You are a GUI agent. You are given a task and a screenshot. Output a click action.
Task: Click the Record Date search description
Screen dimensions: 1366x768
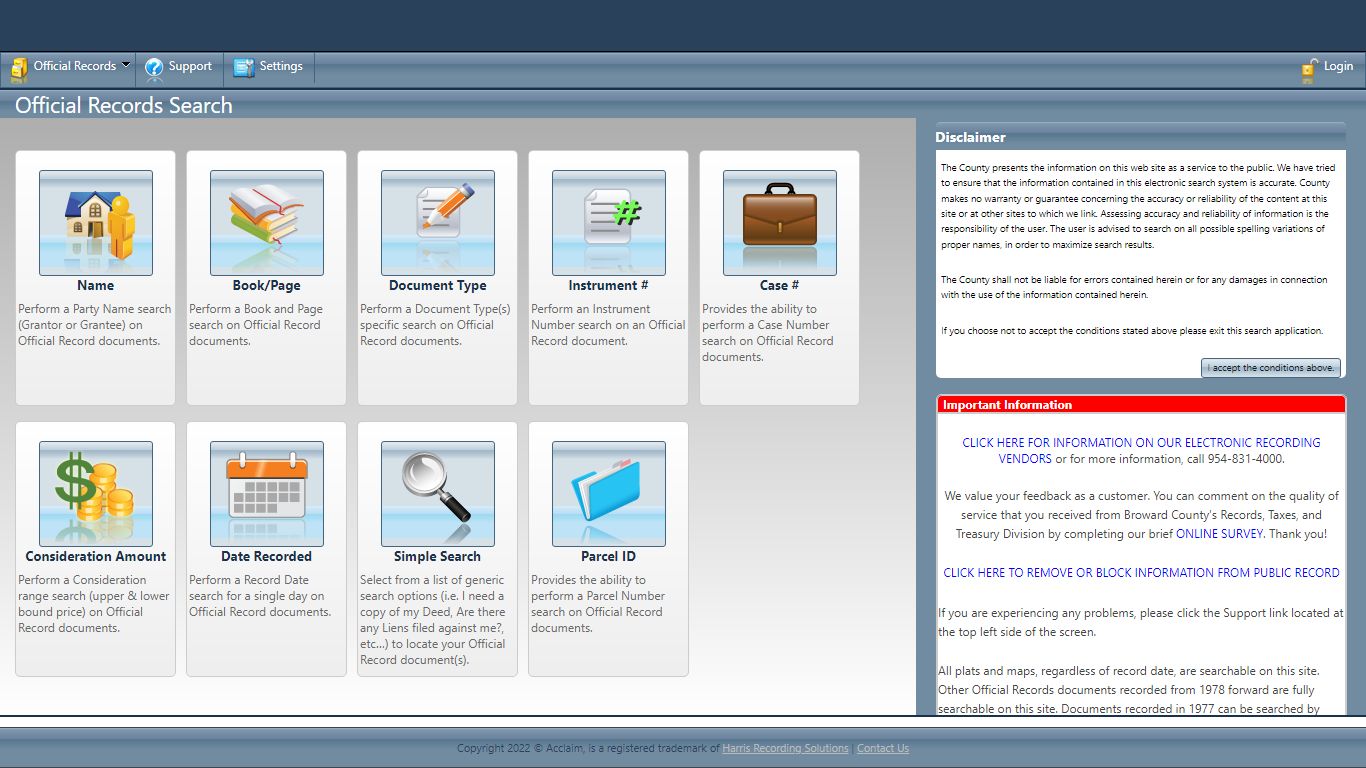(260, 596)
